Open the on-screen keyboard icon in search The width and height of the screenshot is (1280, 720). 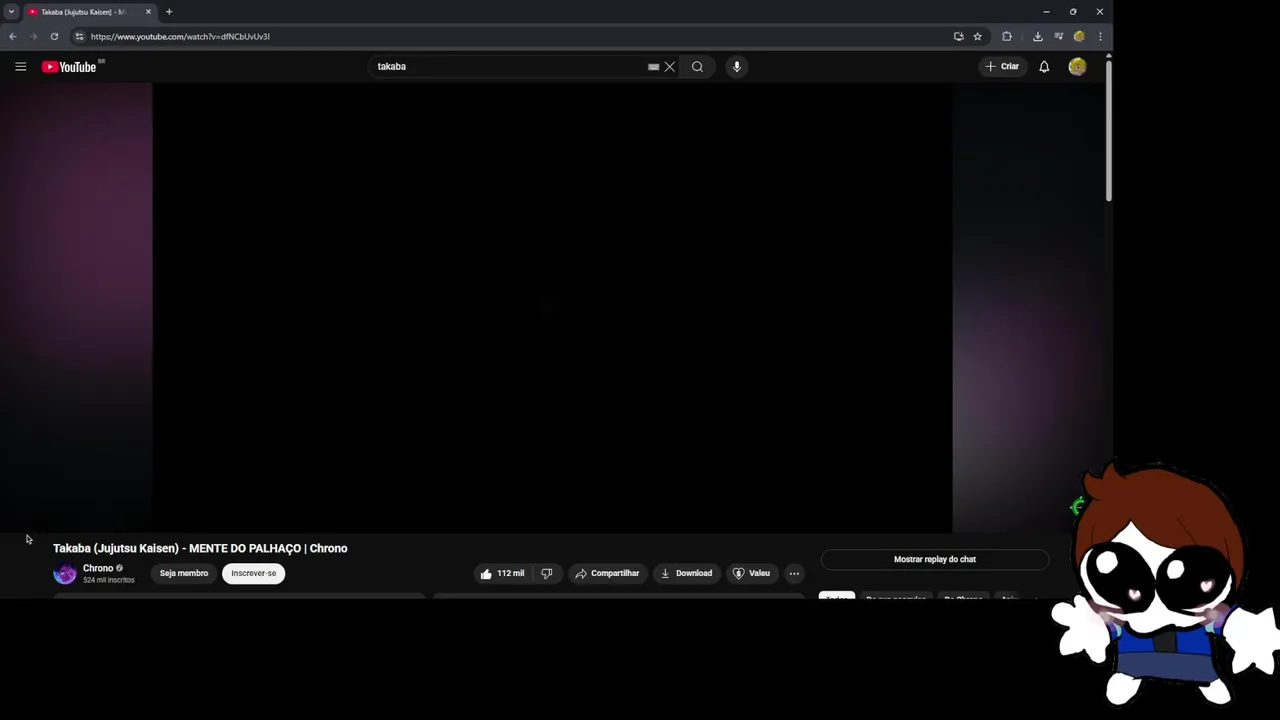tap(653, 67)
